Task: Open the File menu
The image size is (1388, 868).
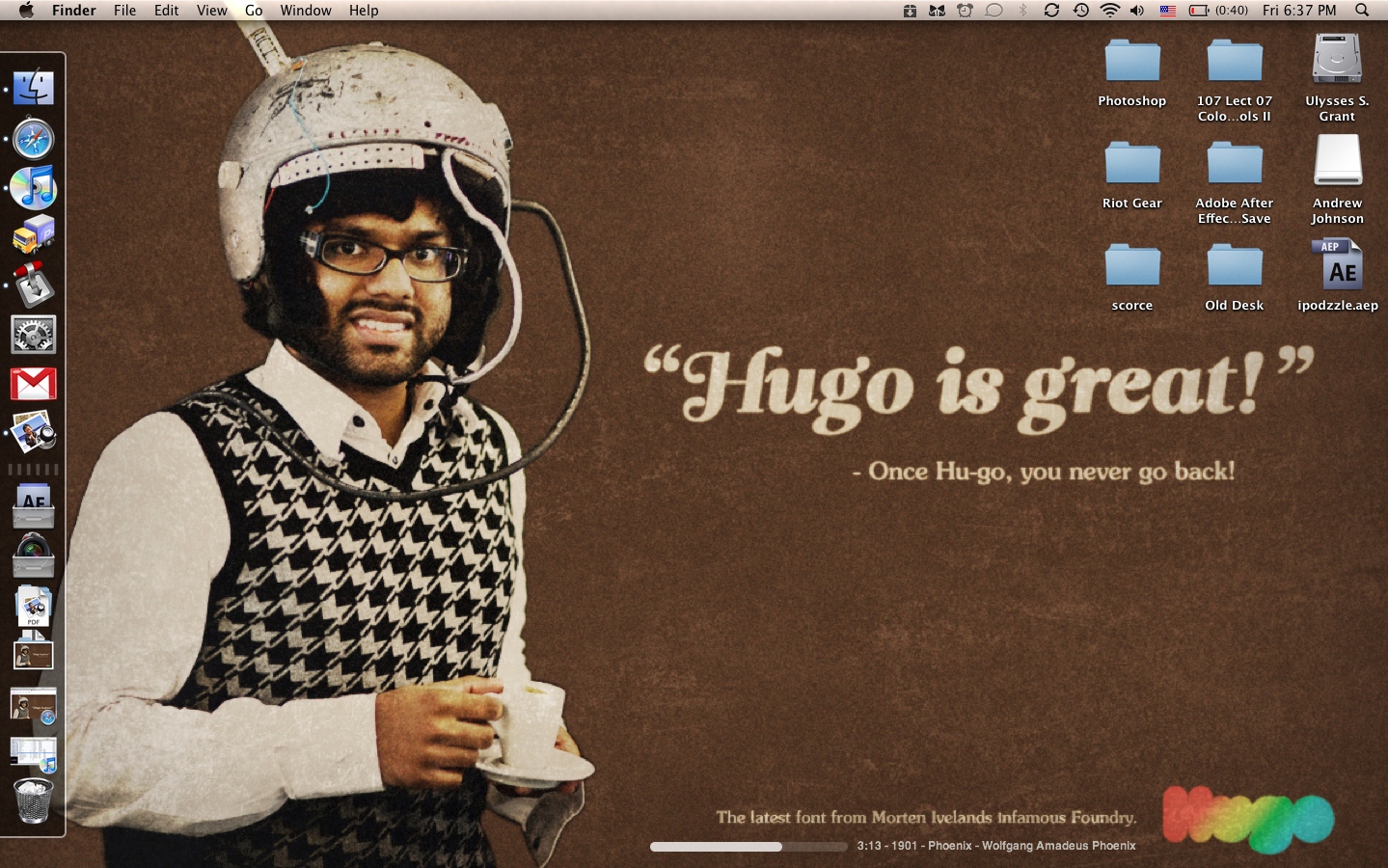Action: click(x=124, y=11)
